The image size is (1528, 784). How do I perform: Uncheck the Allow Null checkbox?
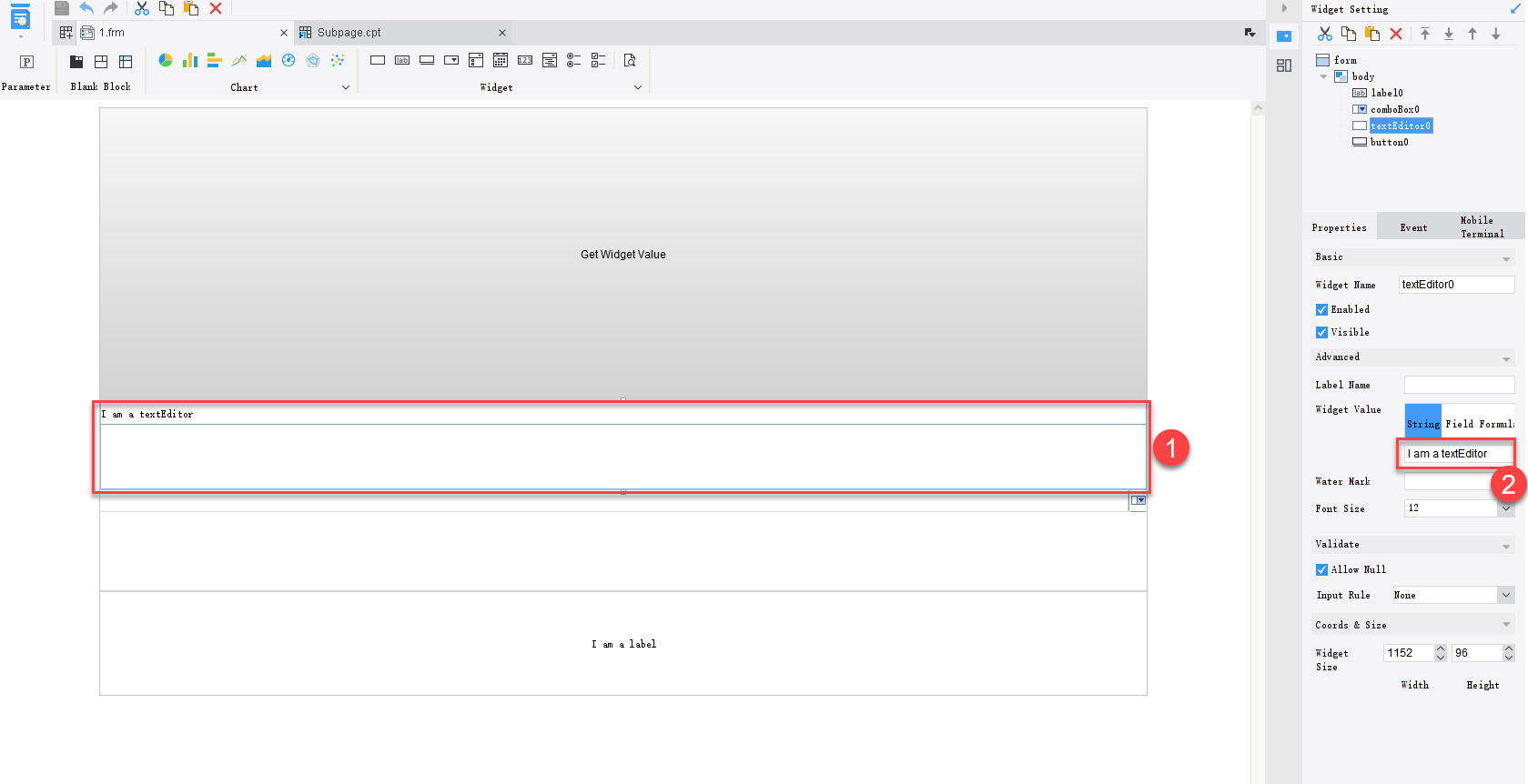coord(1321,570)
